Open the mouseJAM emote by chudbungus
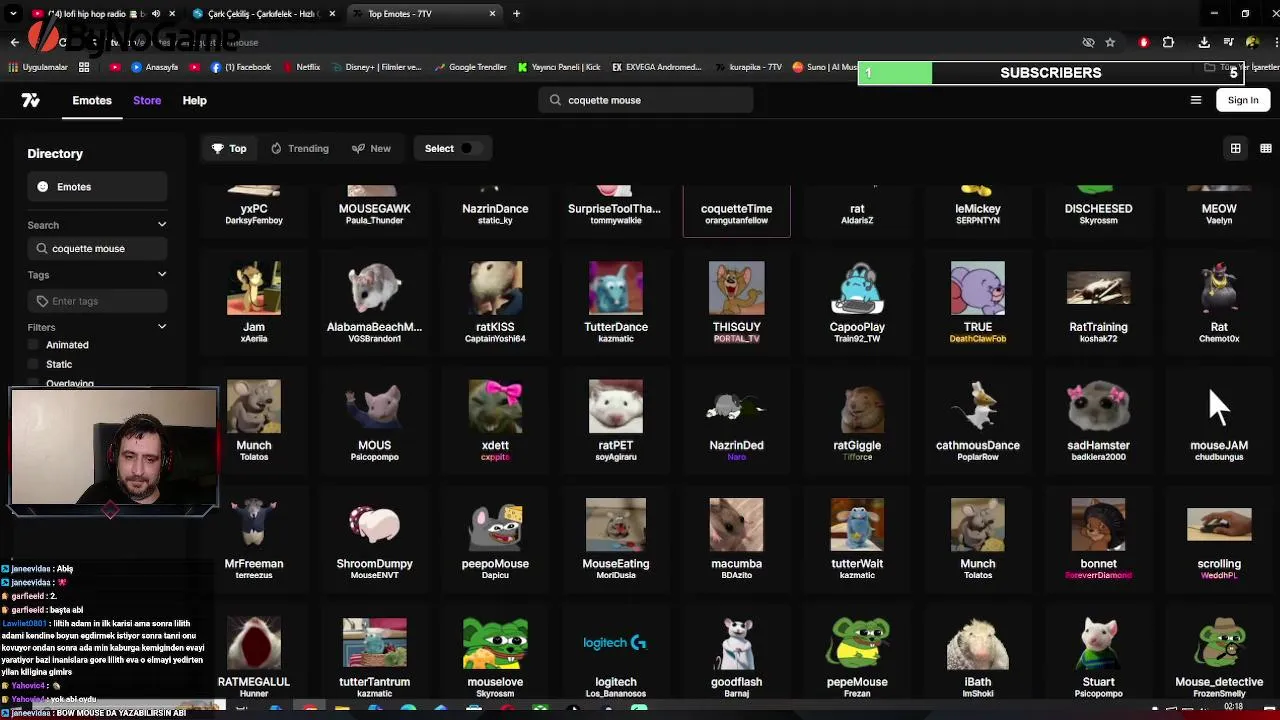This screenshot has width=1280, height=720. 1219,419
